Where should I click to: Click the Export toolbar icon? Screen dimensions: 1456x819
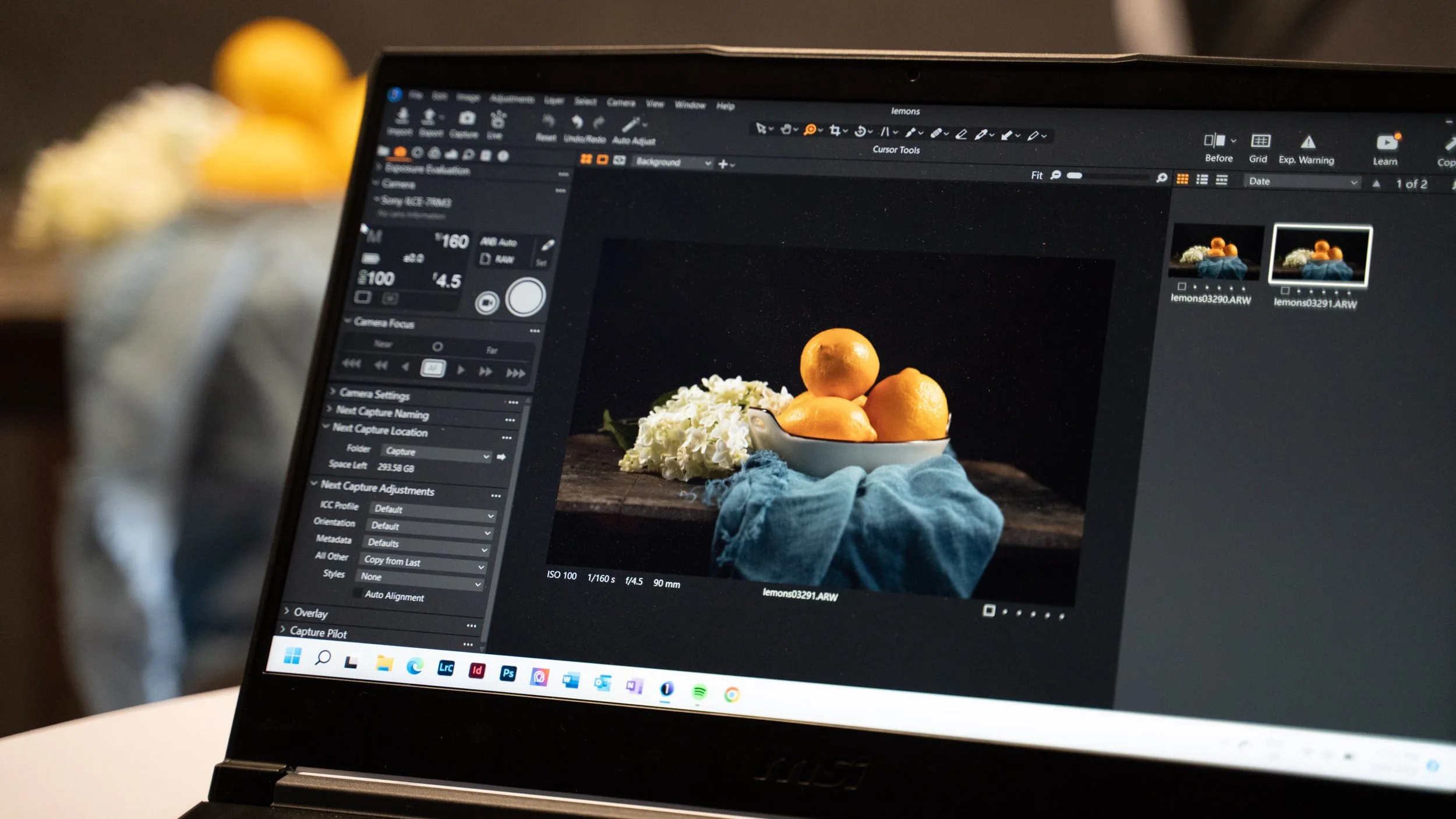(x=429, y=117)
